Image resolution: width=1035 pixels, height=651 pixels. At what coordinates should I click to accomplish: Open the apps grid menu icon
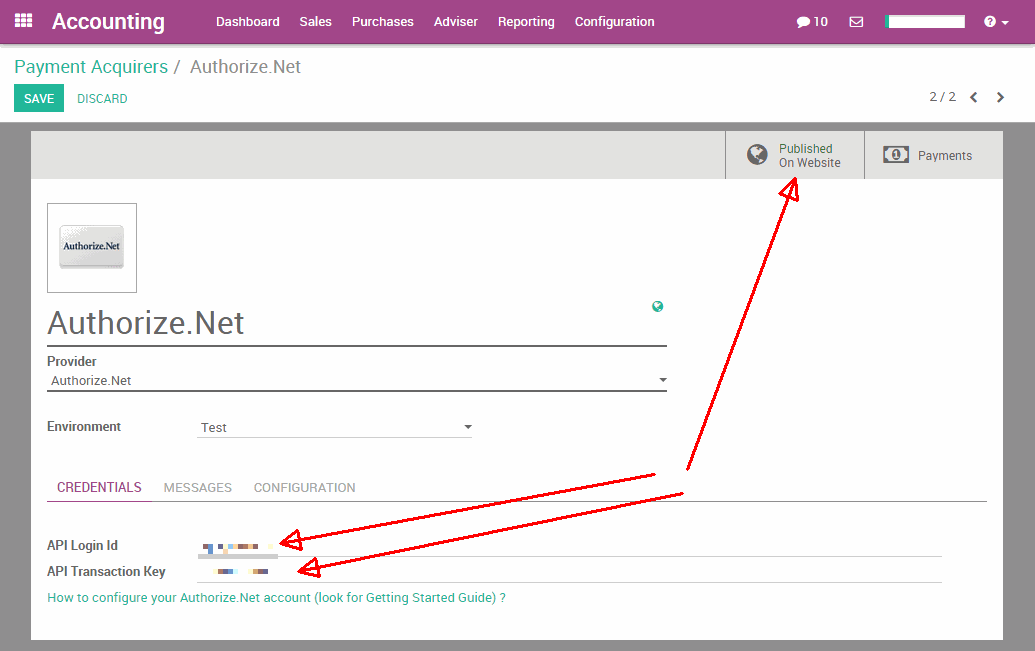coord(23,21)
